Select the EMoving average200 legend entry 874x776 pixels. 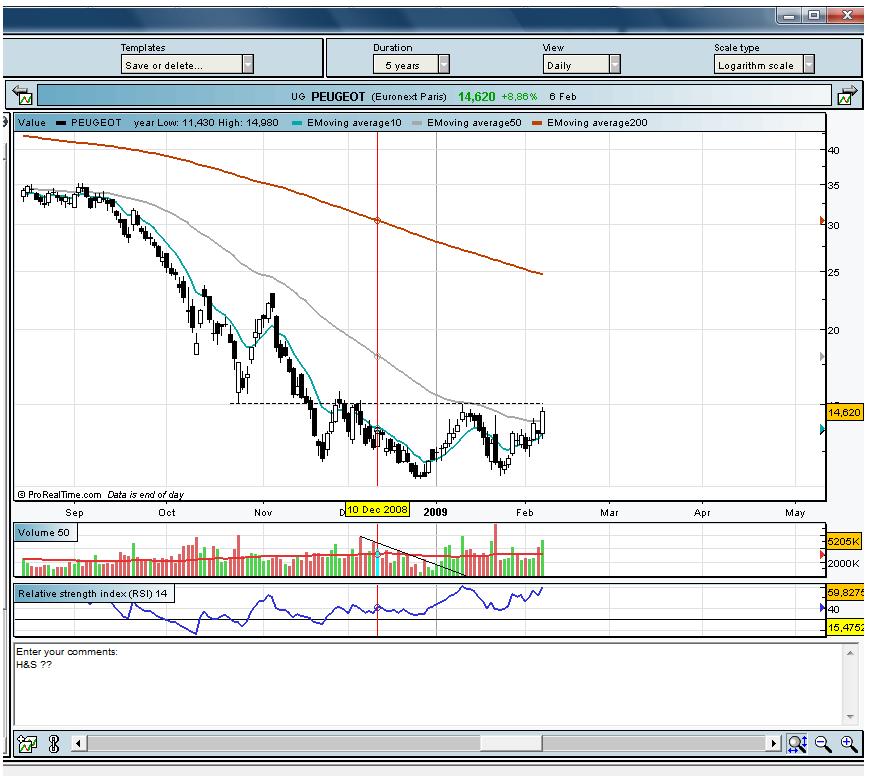coord(591,123)
